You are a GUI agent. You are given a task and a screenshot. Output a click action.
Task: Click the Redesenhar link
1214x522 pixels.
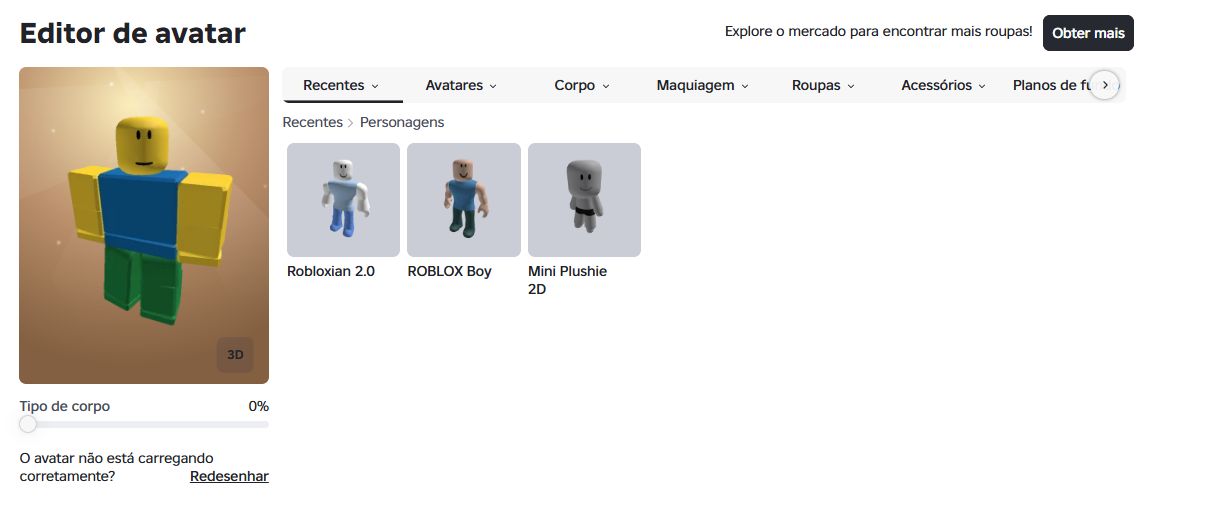[229, 477]
